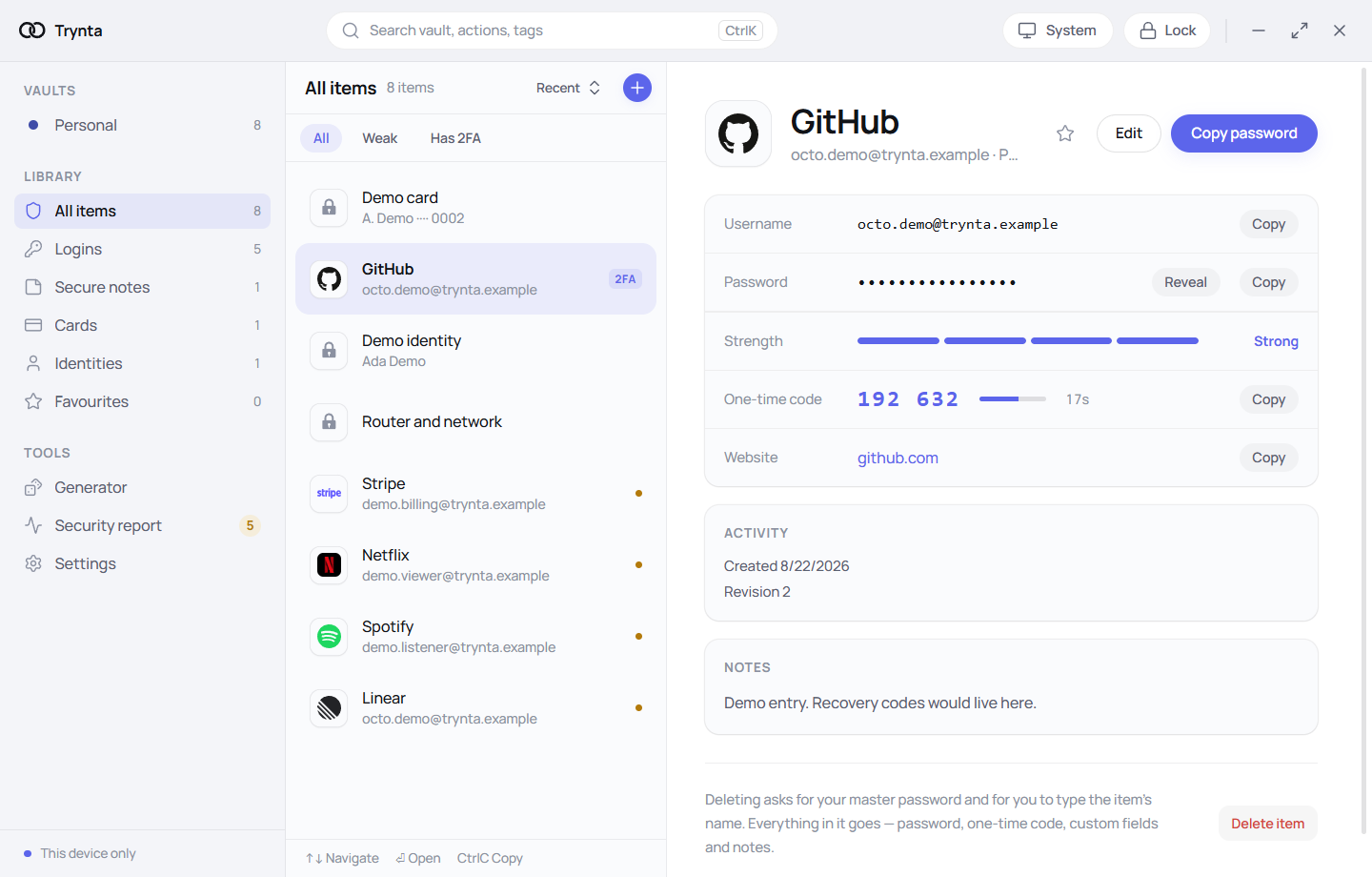Screen dimensions: 1372x877
Task: Select the Netflix item row
Action: [x=475, y=564]
